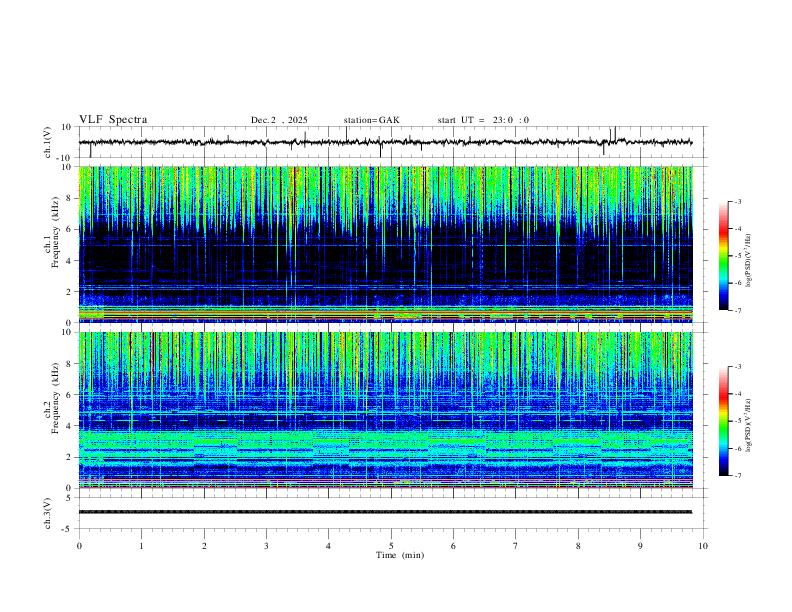Click the "ch.3(V)" axis label
The width and height of the screenshot is (792, 612).
pos(48,513)
